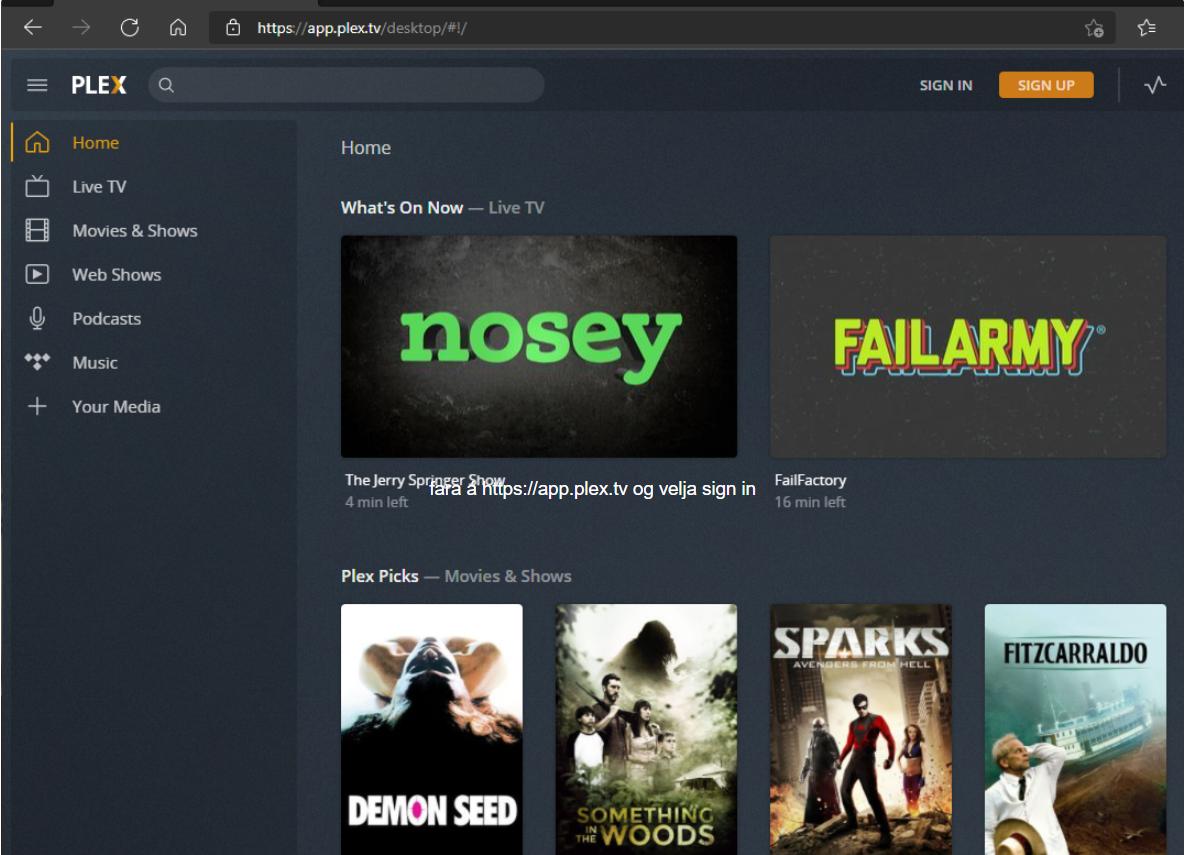This screenshot has height=855, width=1186.
Task: Click the Web Shows play icon
Action: point(37,275)
